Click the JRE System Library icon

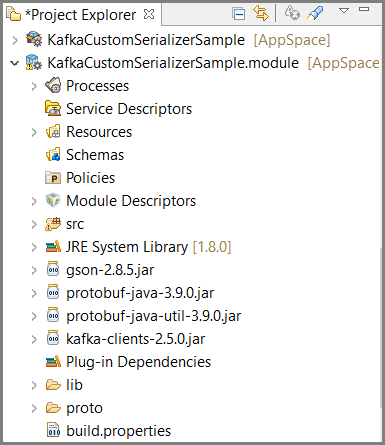pos(53,247)
